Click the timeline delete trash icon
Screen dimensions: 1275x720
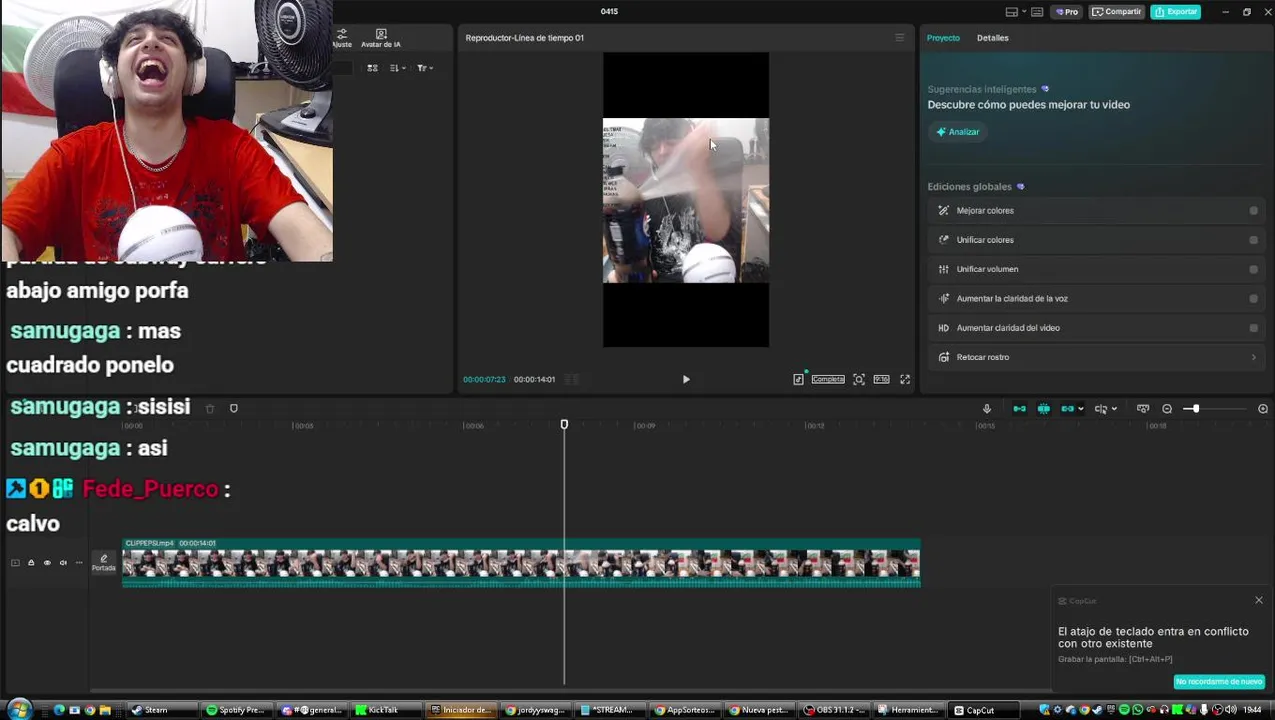(210, 409)
